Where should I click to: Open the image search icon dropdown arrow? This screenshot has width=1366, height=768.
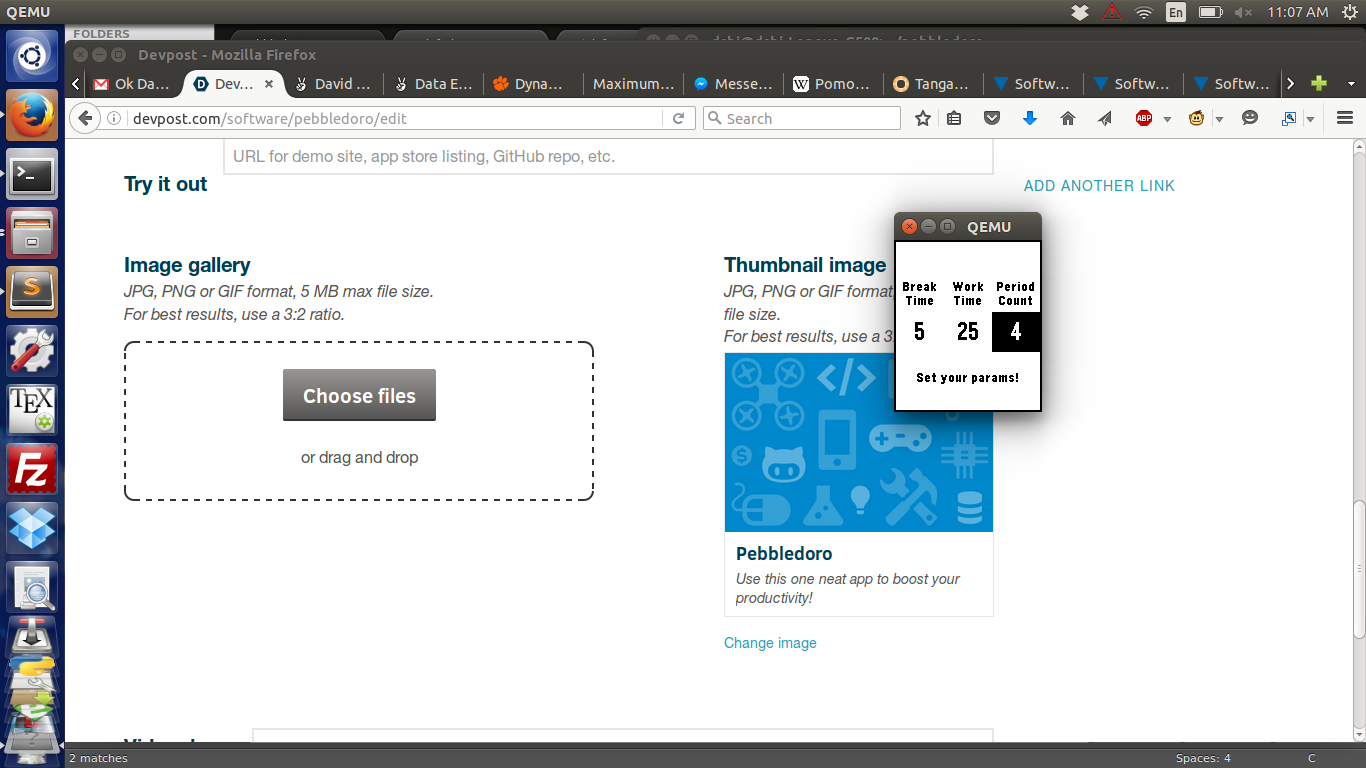[1310, 119]
